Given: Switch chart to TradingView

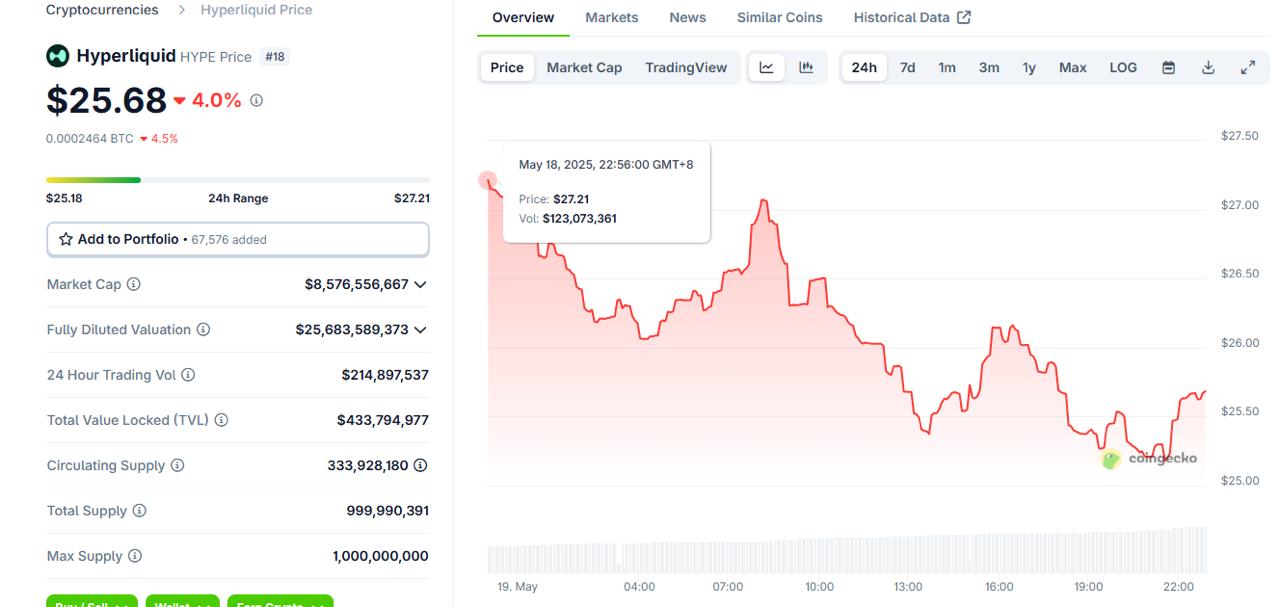Looking at the screenshot, I should pyautogui.click(x=686, y=67).
